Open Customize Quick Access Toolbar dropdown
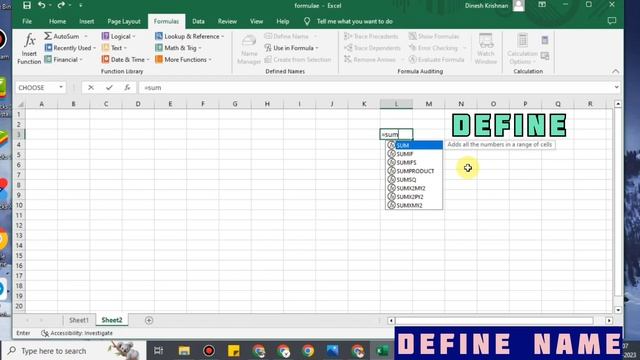 (81, 5)
